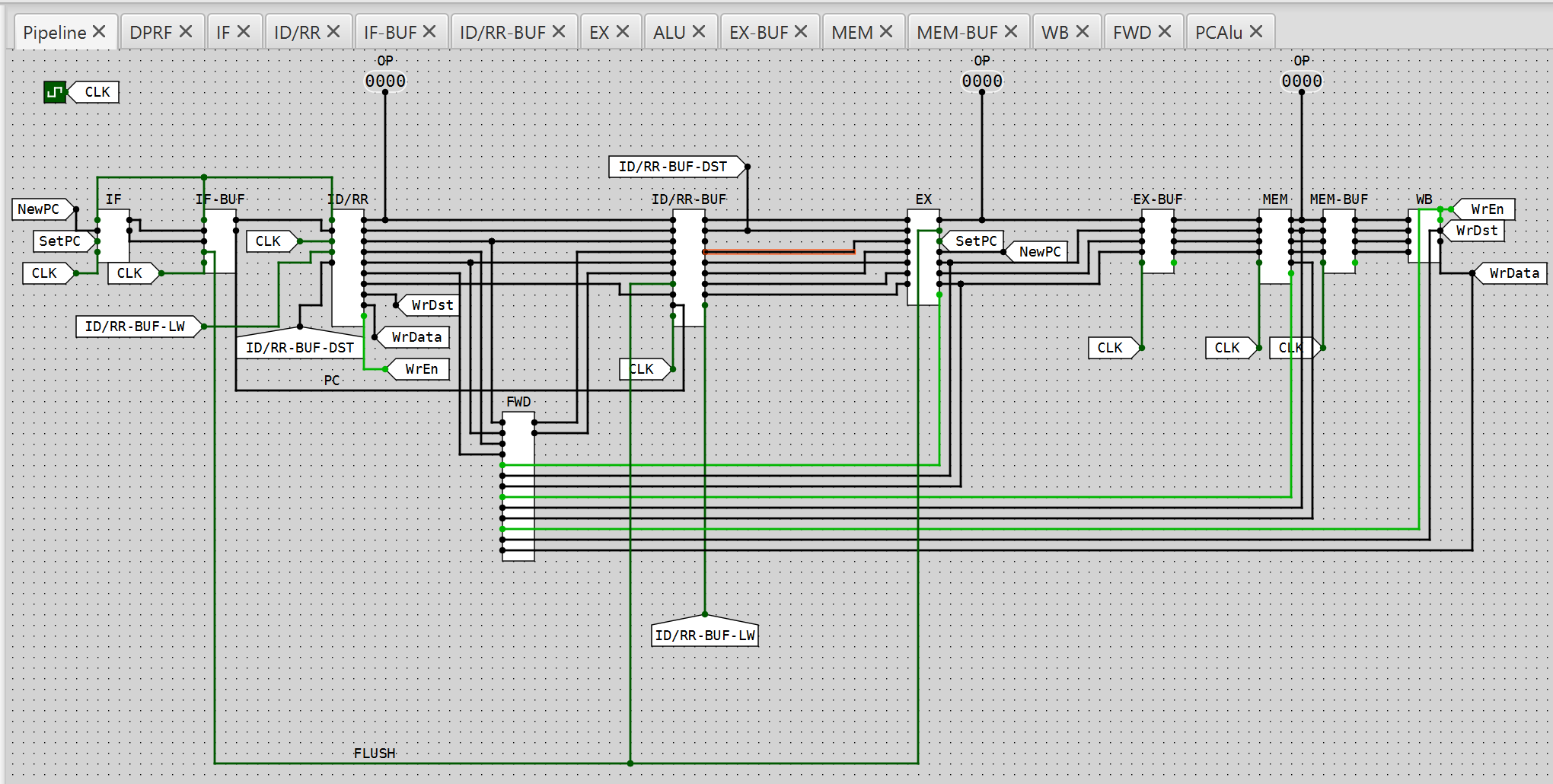Select the IF-BUF subcircuit block
1553x784 pixels.
[220, 241]
